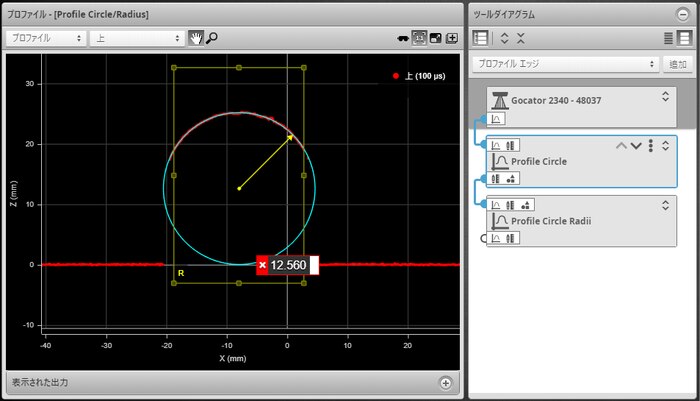Collapse all tools in diagram

pos(520,38)
